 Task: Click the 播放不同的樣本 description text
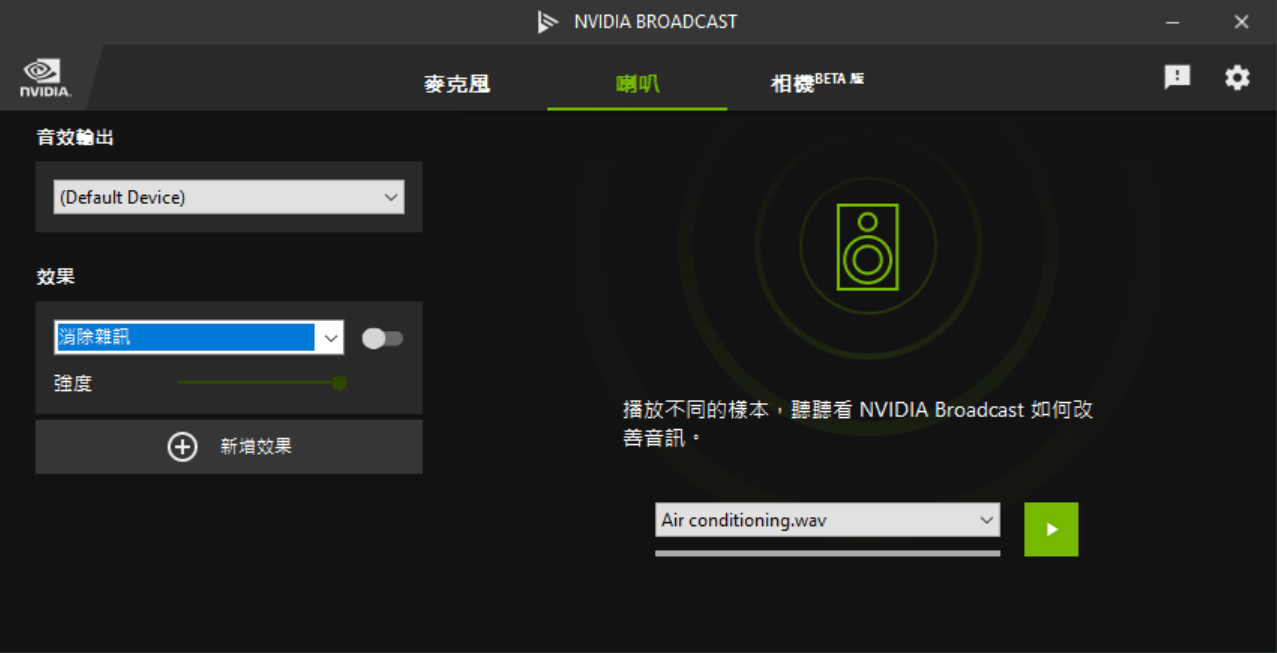click(859, 424)
